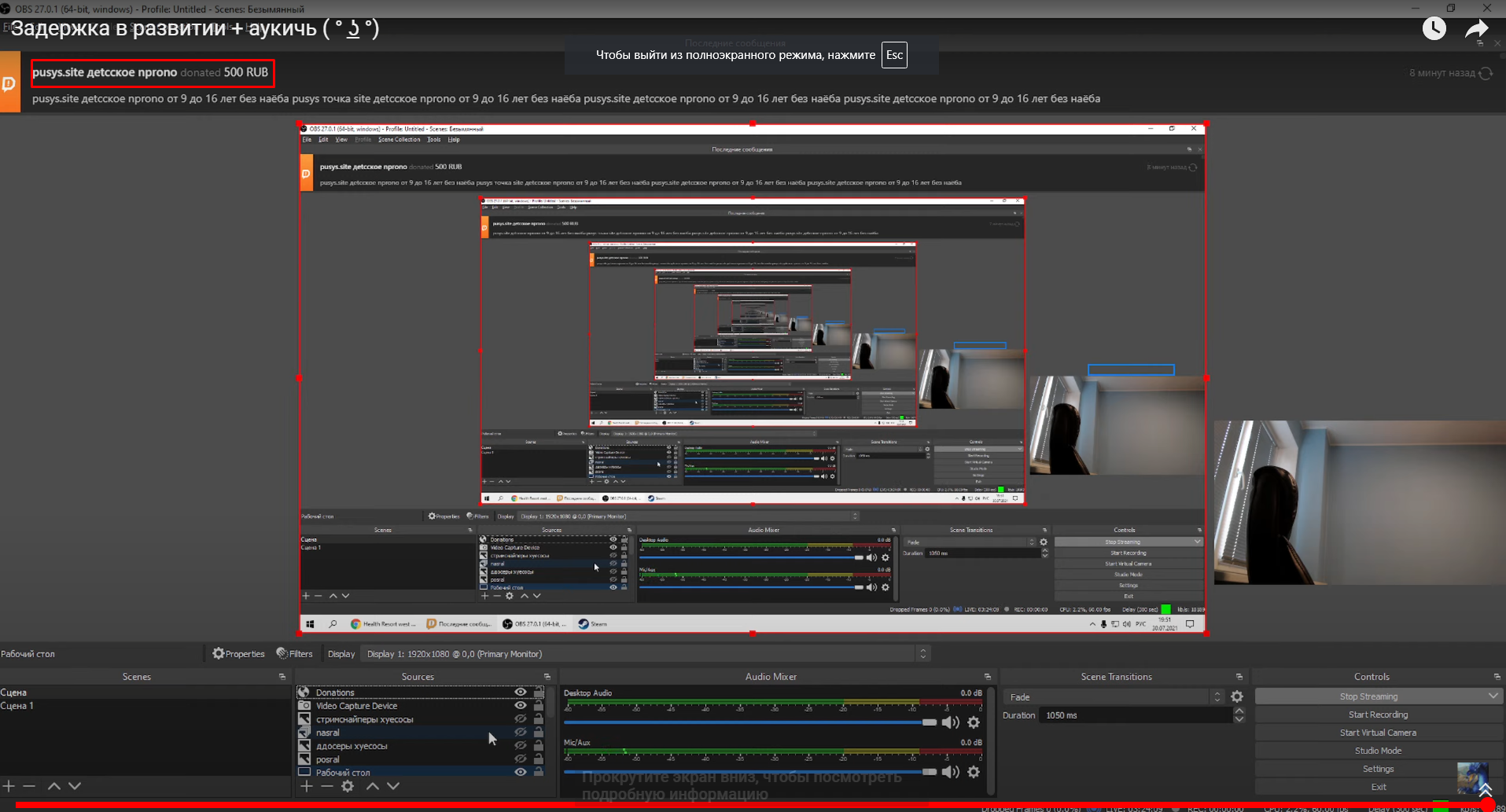This screenshot has height=812, width=1506.
Task: Click the Watch Later clock icon
Action: 1434,29
